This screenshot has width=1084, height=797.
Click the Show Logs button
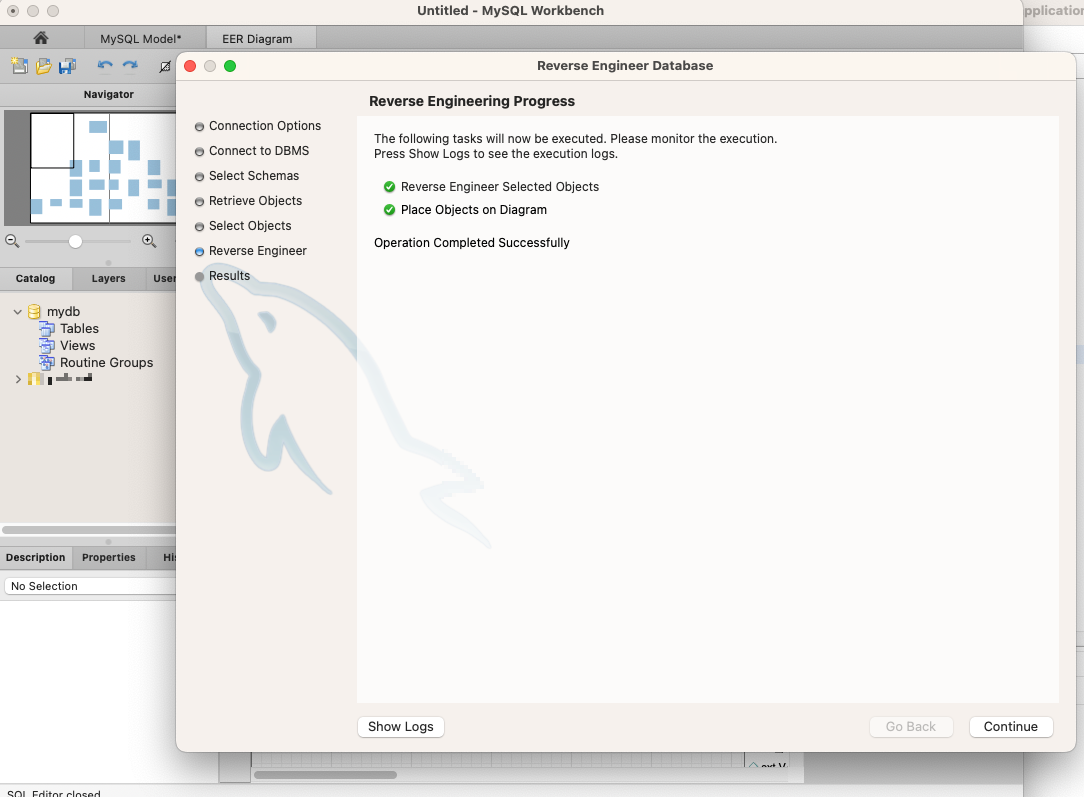coord(401,726)
